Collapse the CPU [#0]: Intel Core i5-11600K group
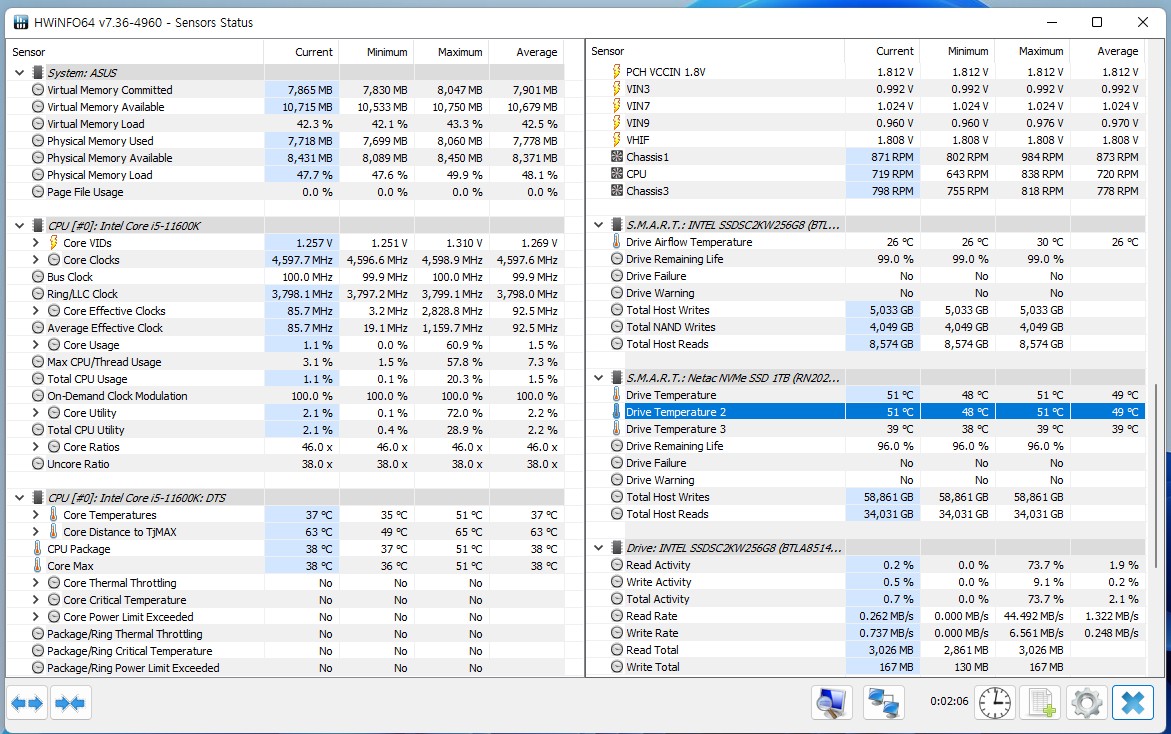The height and width of the screenshot is (734, 1171). click(19, 226)
